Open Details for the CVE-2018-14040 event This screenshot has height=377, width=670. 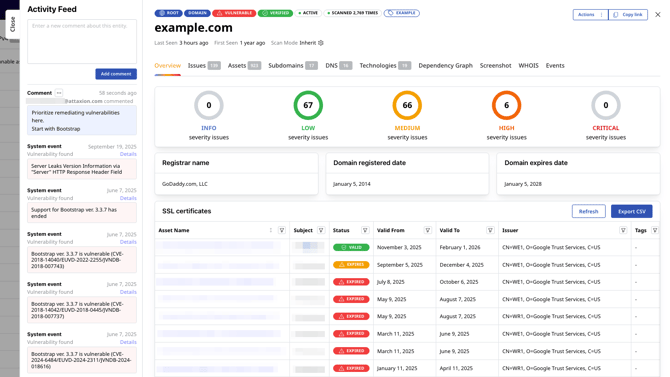(128, 242)
